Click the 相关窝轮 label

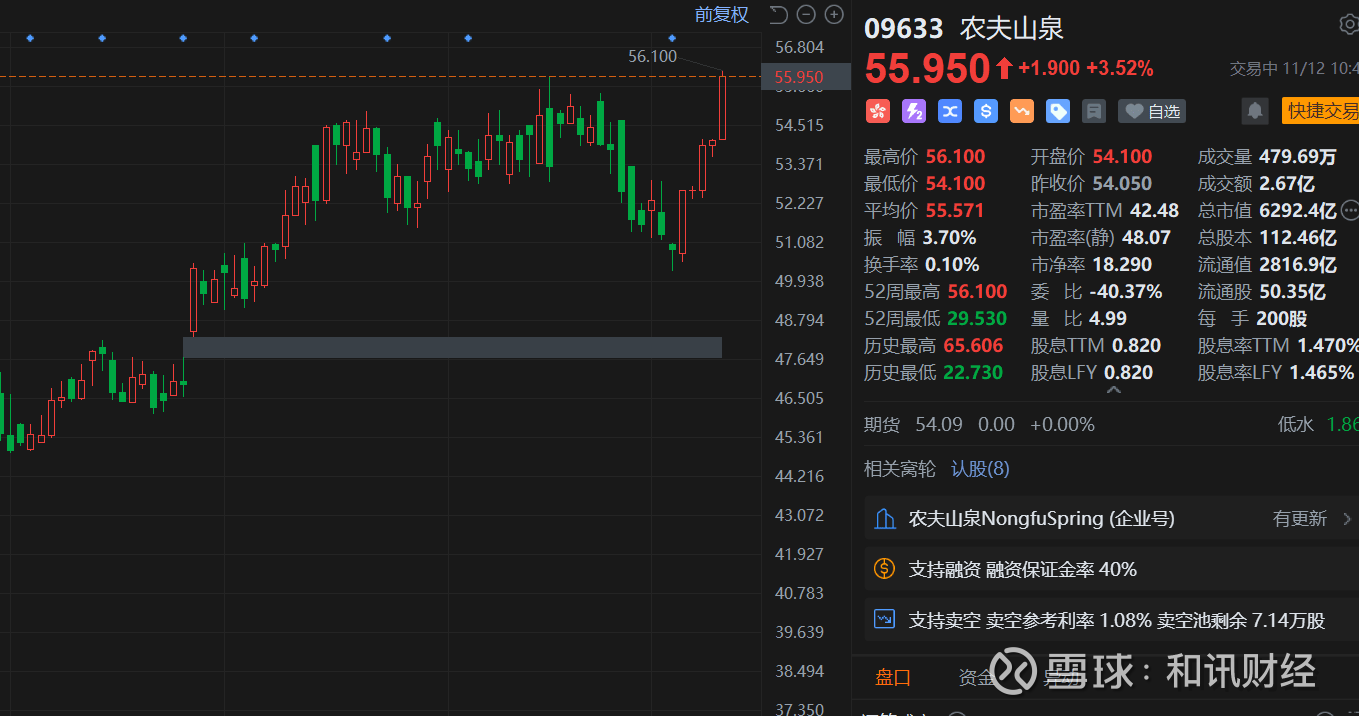click(x=900, y=469)
